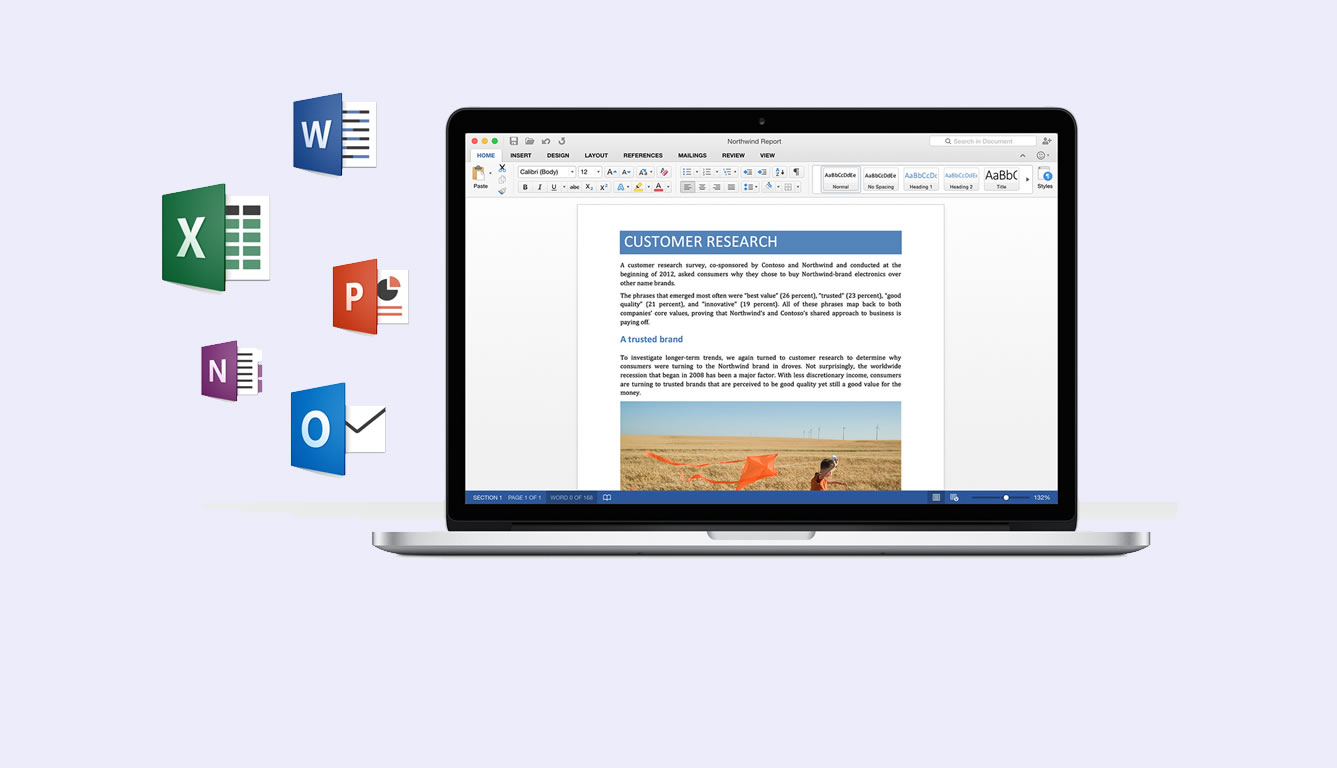Open the References tab

click(642, 155)
